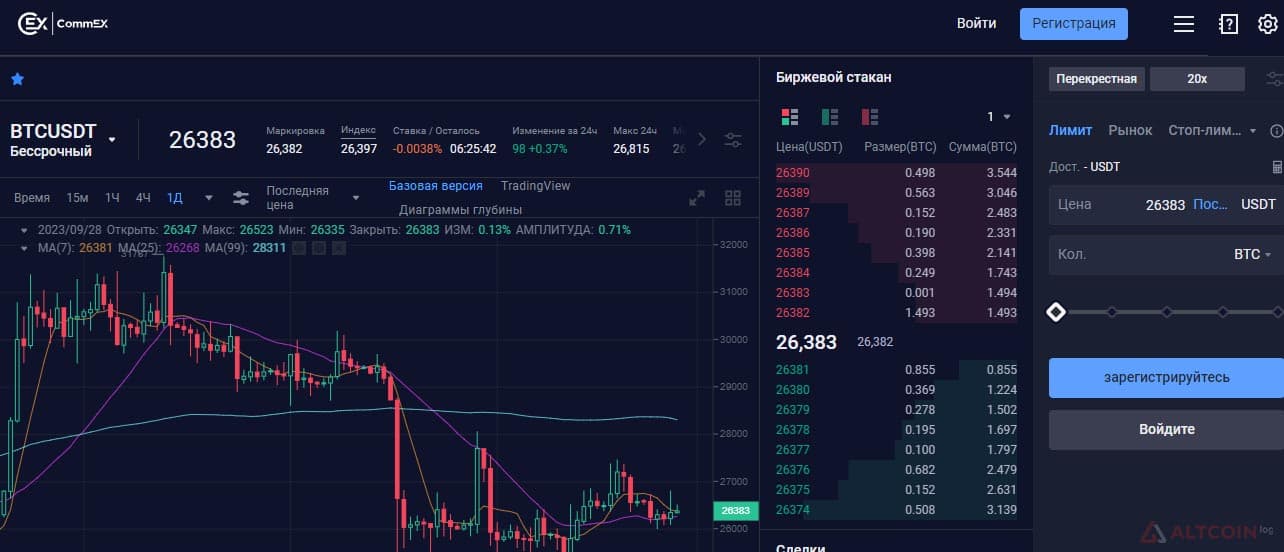
Task: Open BTC quantity unit dropdown
Action: [x=1253, y=254]
